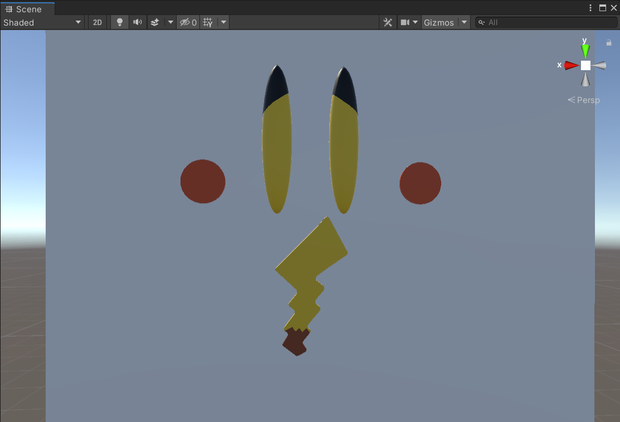Screen dimensions: 620x422
Task: Toggle hidden objects visibility with eye icon
Action: tap(188, 23)
